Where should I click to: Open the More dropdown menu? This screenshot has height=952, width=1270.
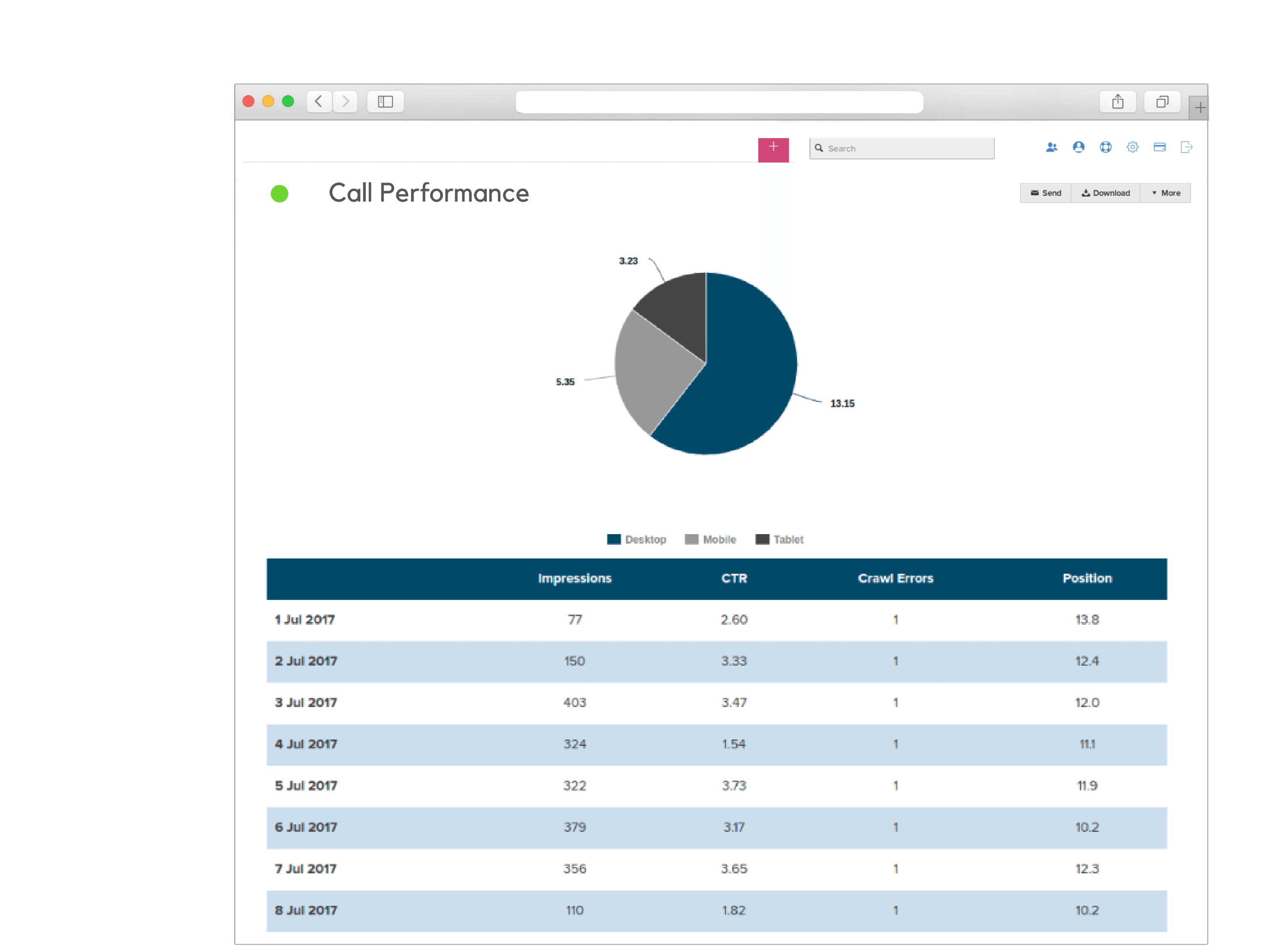pyautogui.click(x=1165, y=193)
